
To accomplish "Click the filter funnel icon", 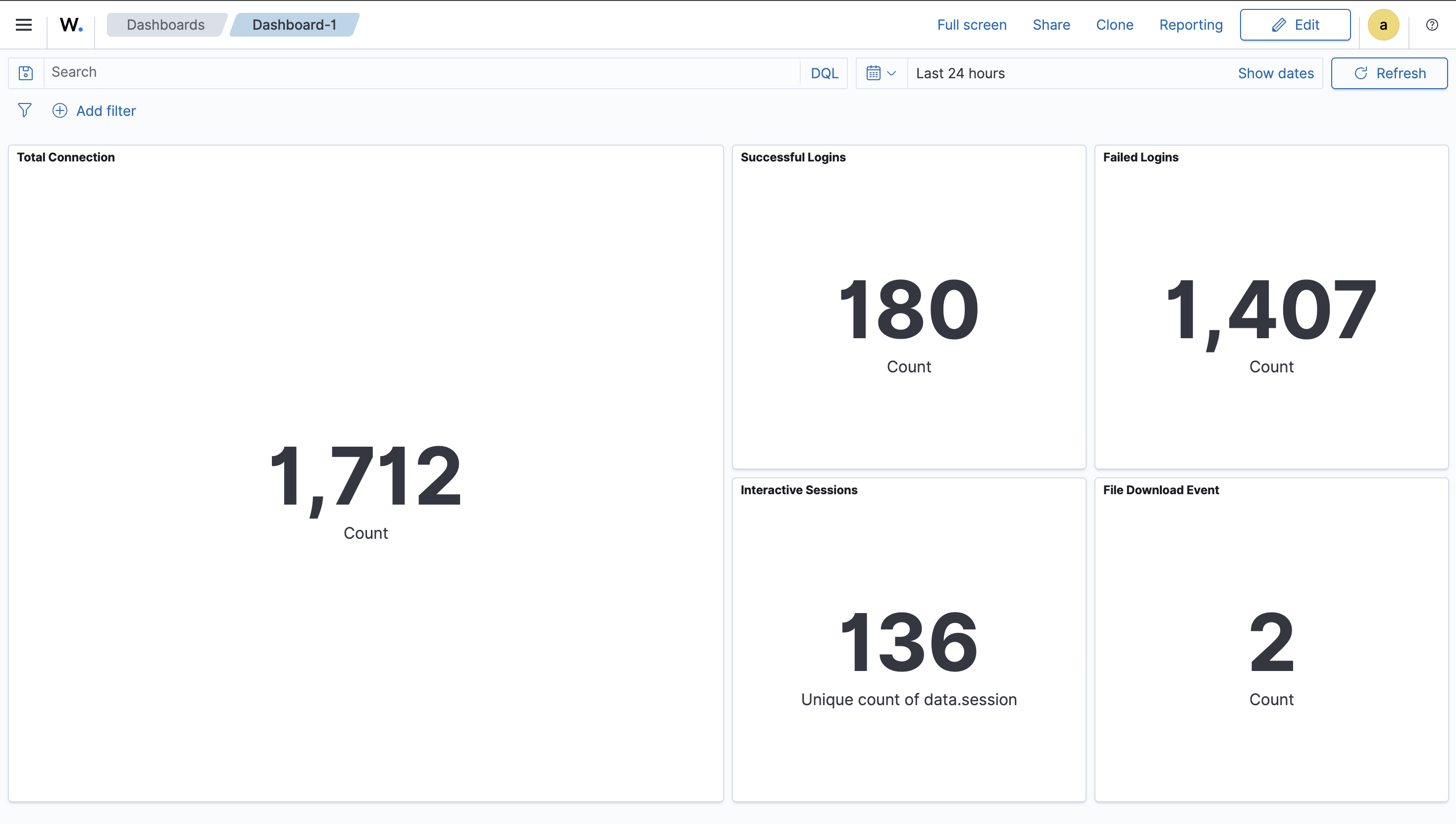I will 24,110.
